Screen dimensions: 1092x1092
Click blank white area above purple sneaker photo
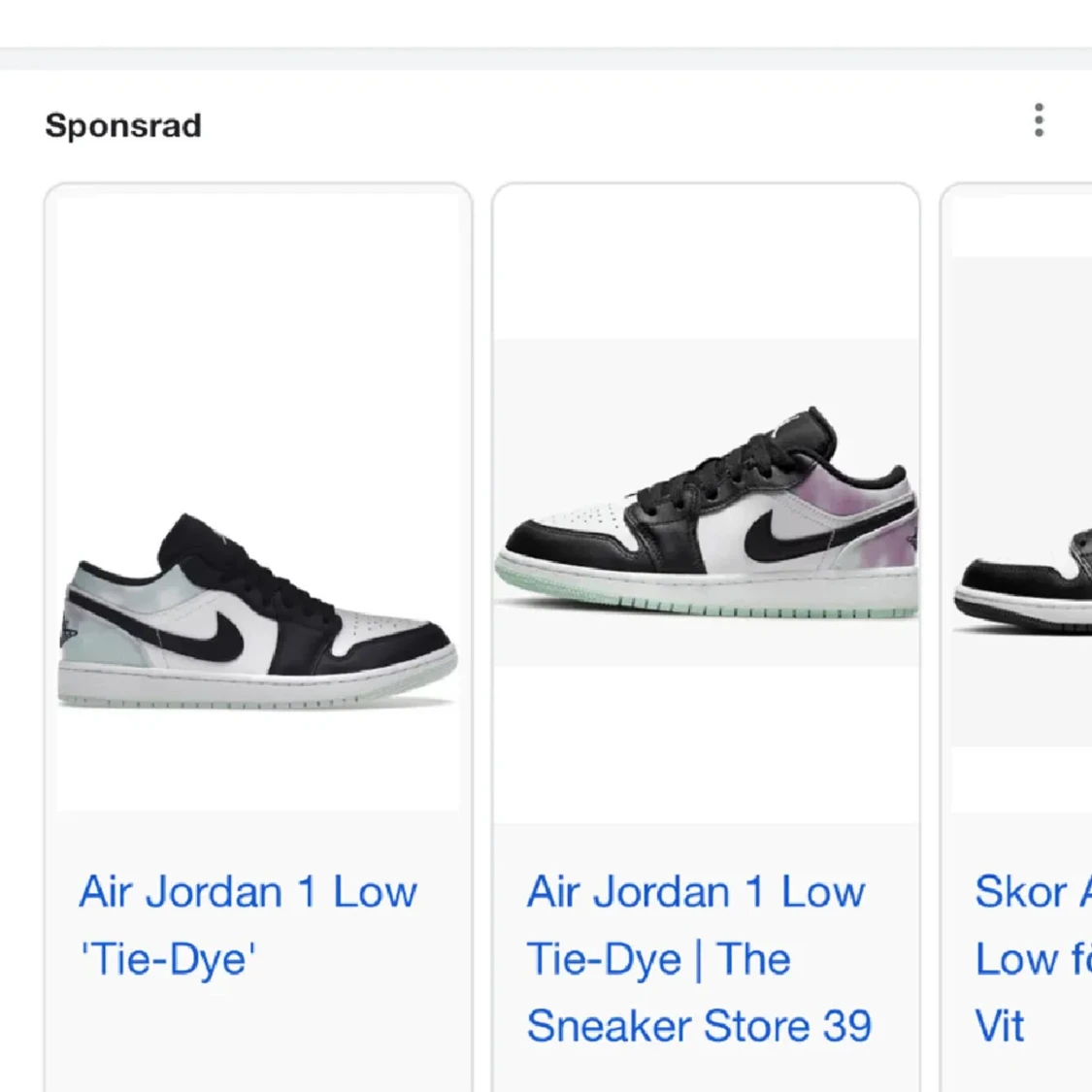tap(707, 265)
